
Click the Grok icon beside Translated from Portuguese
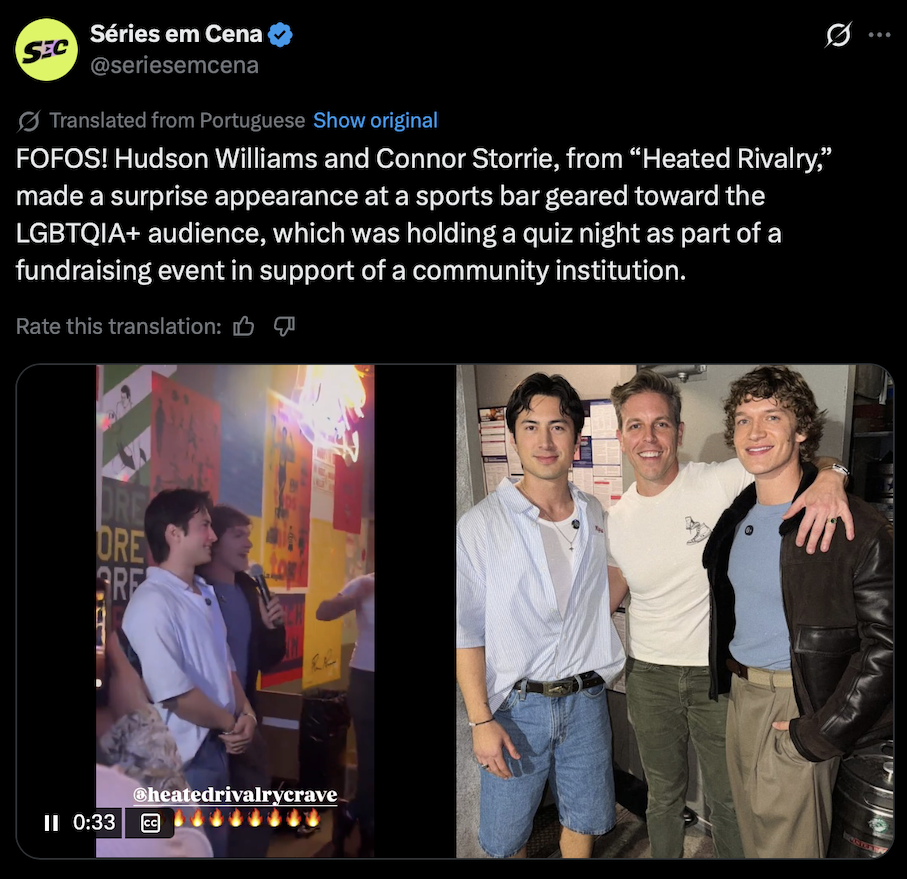28,121
